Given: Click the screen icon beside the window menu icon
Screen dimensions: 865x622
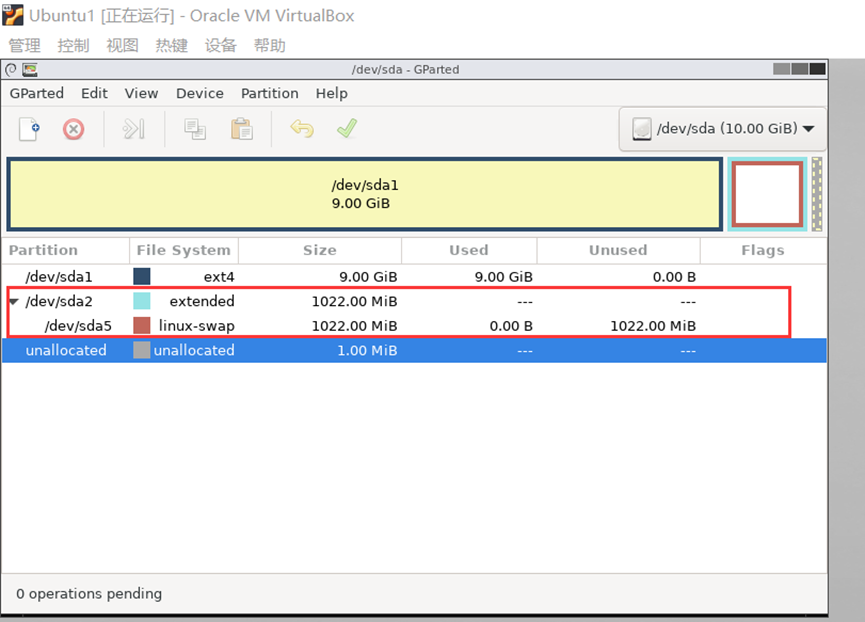Looking at the screenshot, I should (30, 69).
